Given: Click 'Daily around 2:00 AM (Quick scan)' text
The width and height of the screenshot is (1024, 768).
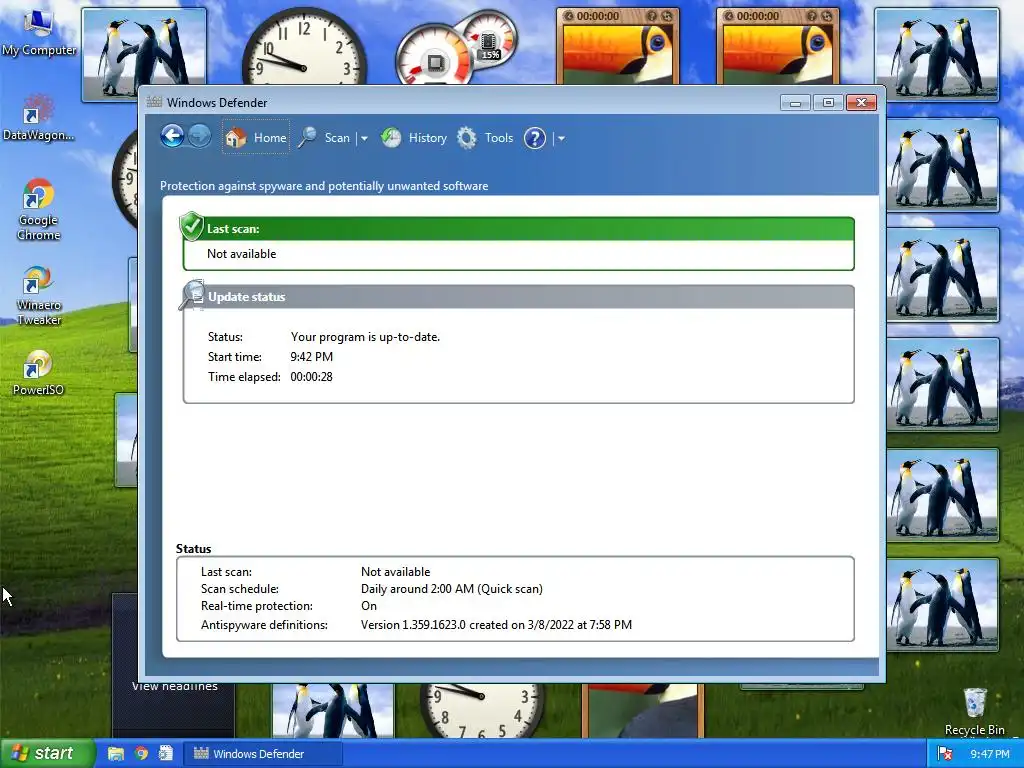Looking at the screenshot, I should tap(452, 588).
